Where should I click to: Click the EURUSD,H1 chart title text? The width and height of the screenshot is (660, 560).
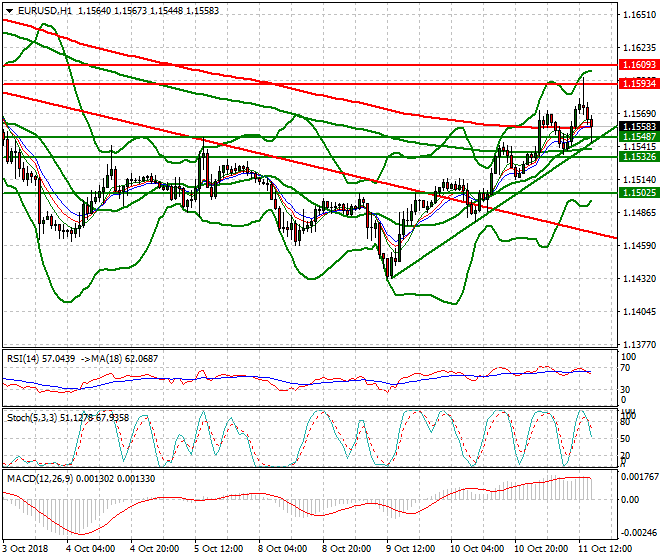click(x=45, y=11)
